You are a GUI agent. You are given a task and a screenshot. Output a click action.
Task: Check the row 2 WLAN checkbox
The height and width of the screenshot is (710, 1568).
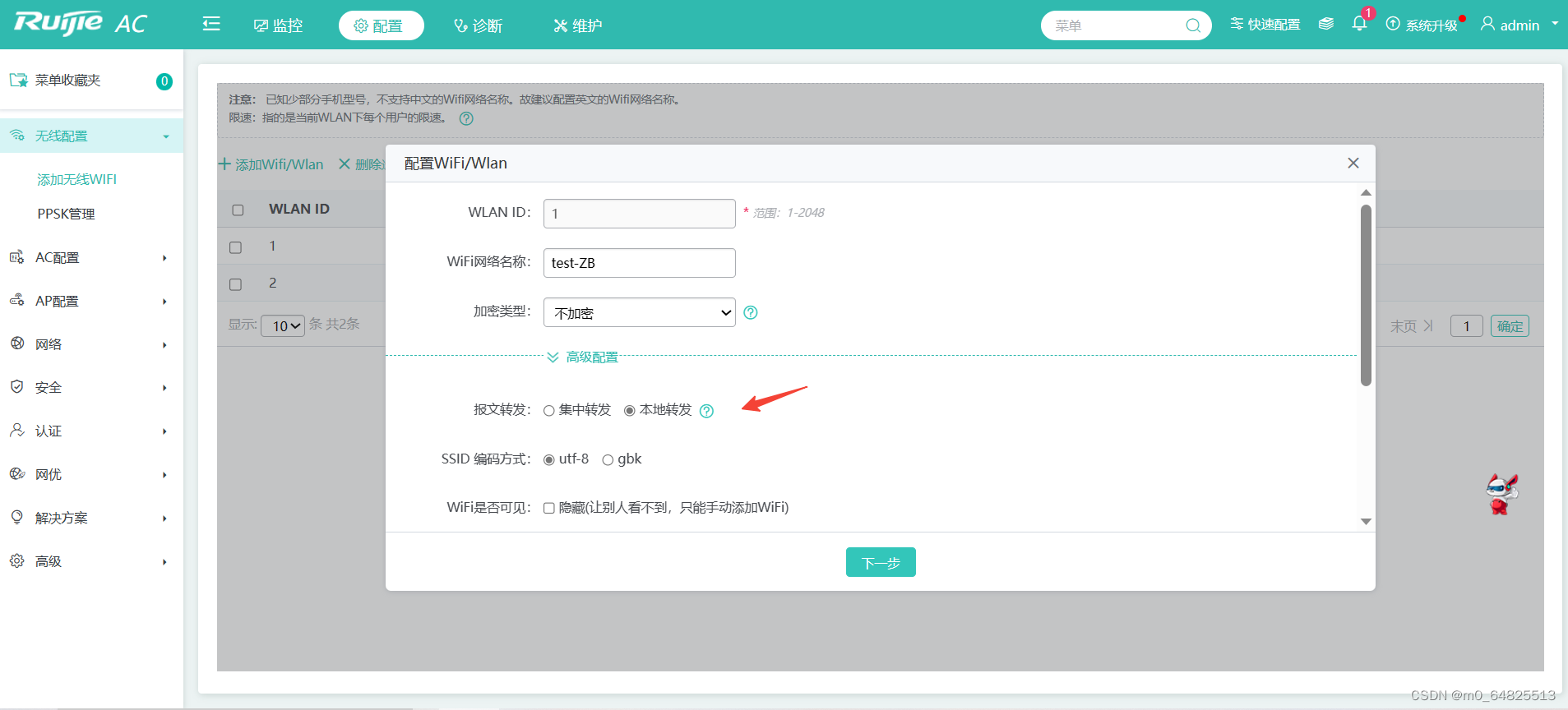[235, 284]
